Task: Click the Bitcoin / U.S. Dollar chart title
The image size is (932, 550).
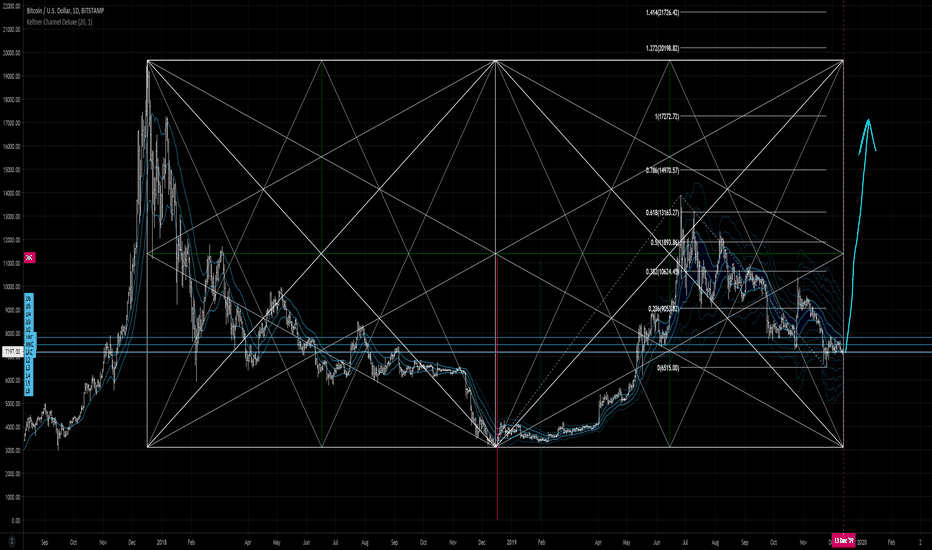Action: click(64, 11)
